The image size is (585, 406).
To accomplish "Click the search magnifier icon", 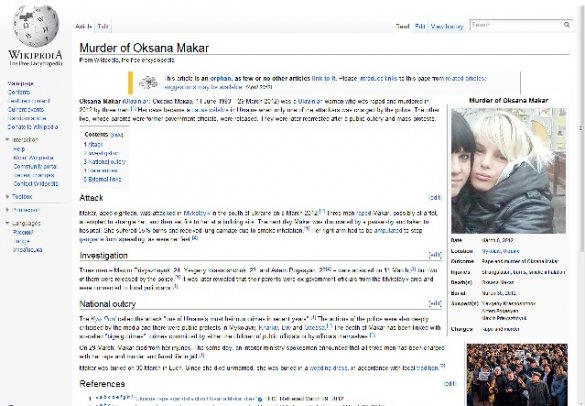I will tap(567, 25).
